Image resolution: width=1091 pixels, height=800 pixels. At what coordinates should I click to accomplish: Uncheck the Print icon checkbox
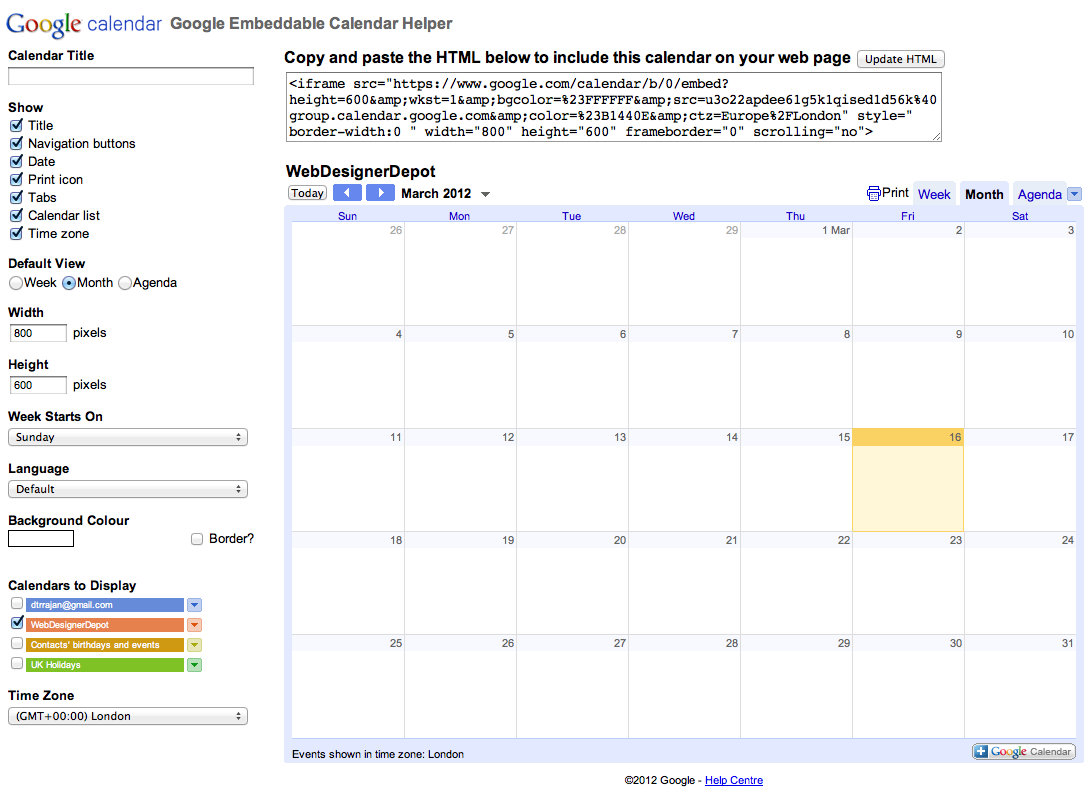point(16,180)
